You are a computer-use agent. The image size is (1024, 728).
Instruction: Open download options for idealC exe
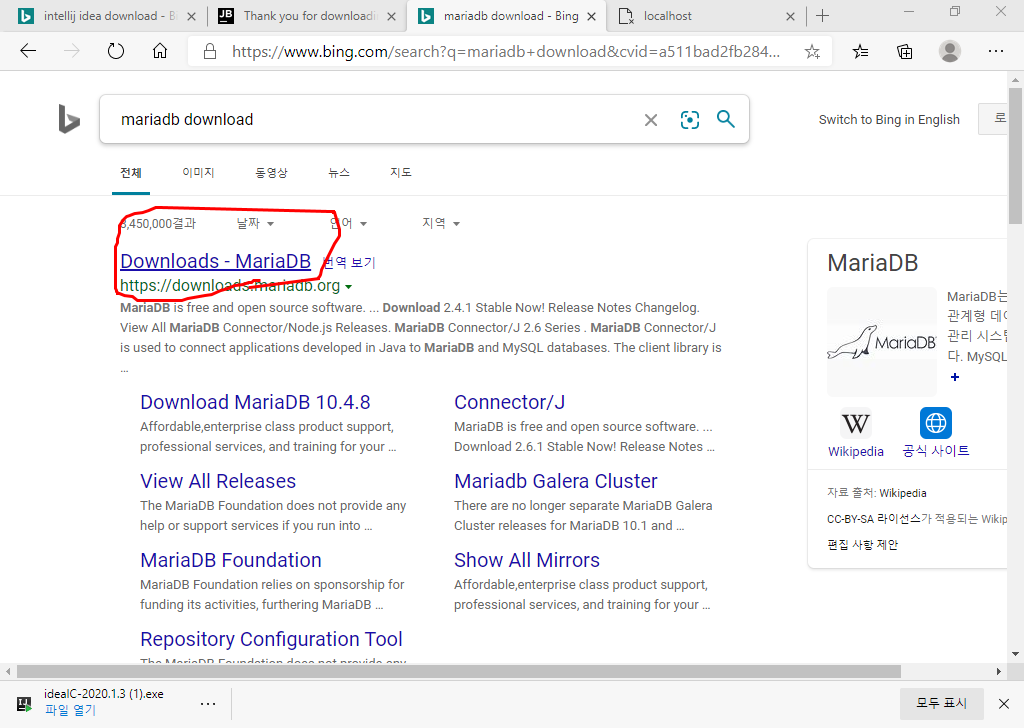[208, 703]
